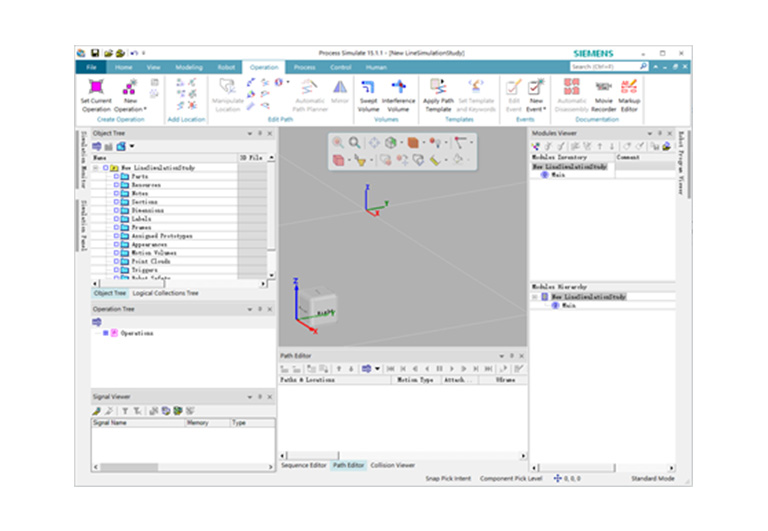Image resolution: width=768 pixels, height=531 pixels.
Task: Open dropdown beside Object Tree toolbar third icon
Action: pyautogui.click(x=132, y=146)
